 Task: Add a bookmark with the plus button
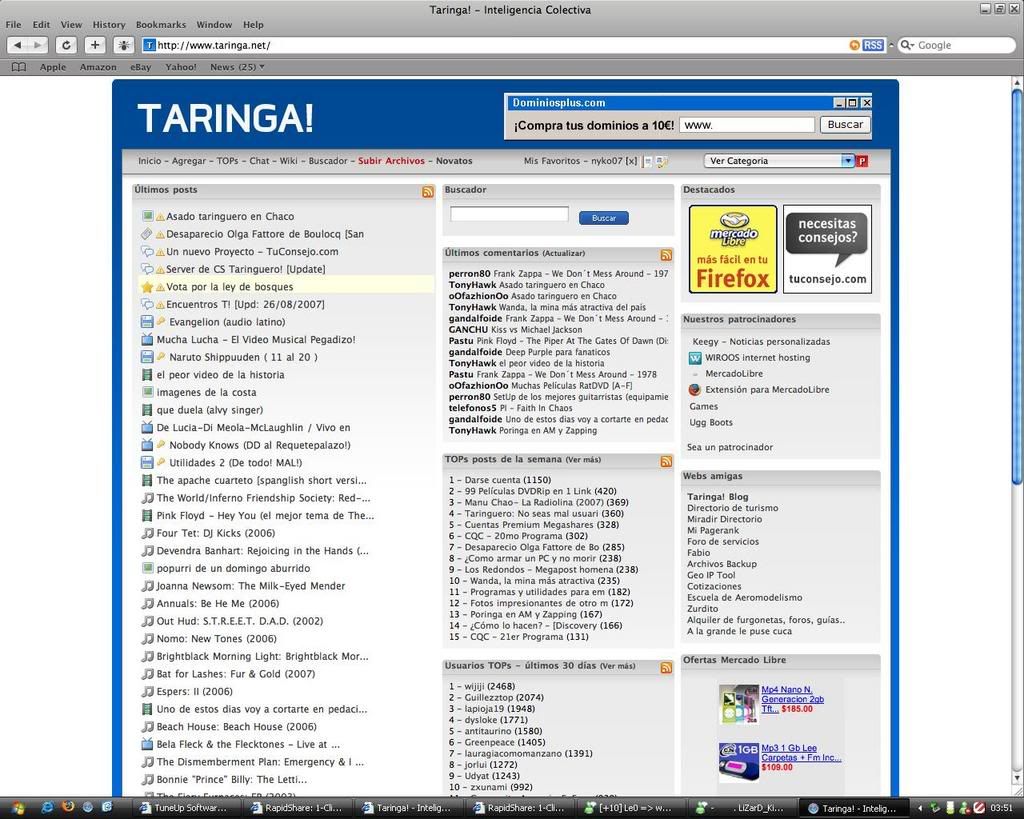pyautogui.click(x=95, y=45)
